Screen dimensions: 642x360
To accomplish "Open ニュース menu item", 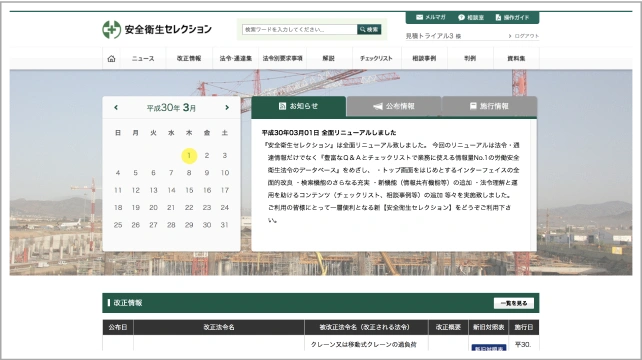I will tap(143, 59).
